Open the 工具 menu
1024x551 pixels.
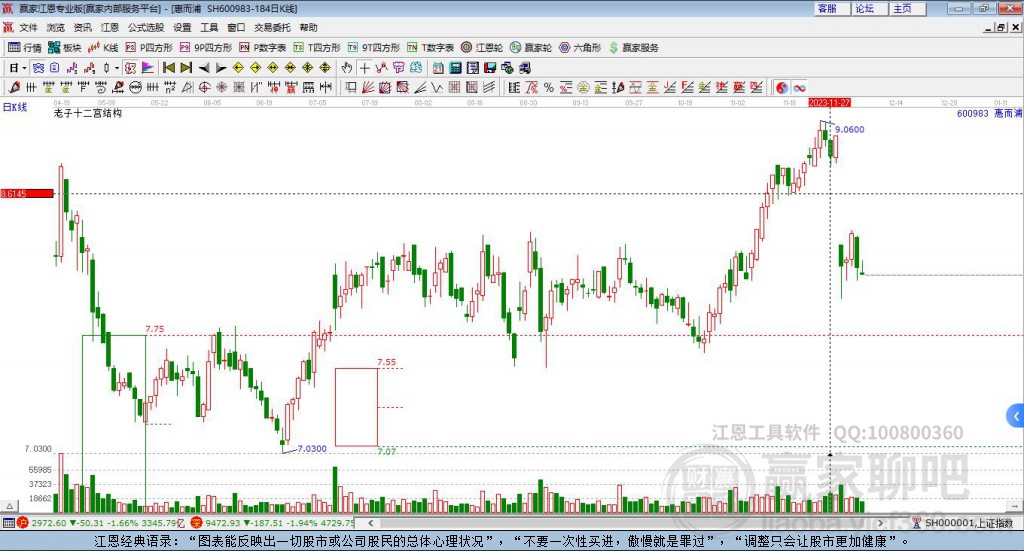tap(209, 27)
